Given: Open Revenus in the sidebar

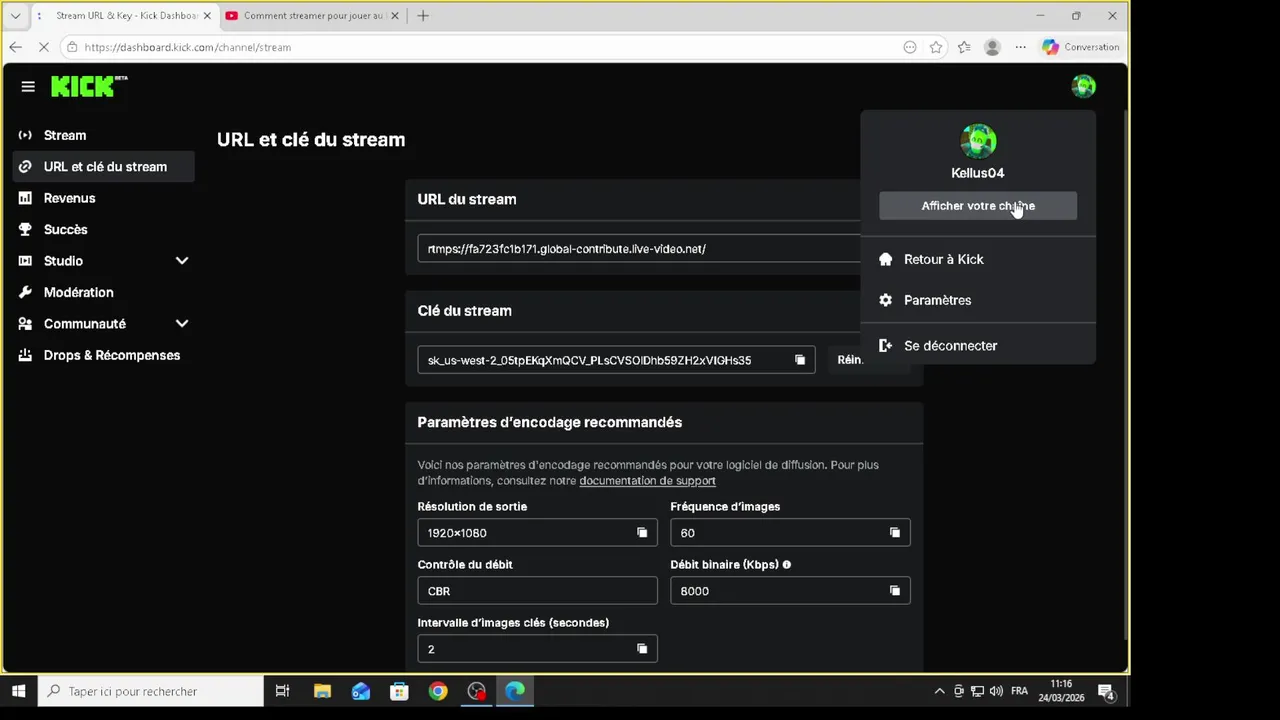Looking at the screenshot, I should pos(104,198).
